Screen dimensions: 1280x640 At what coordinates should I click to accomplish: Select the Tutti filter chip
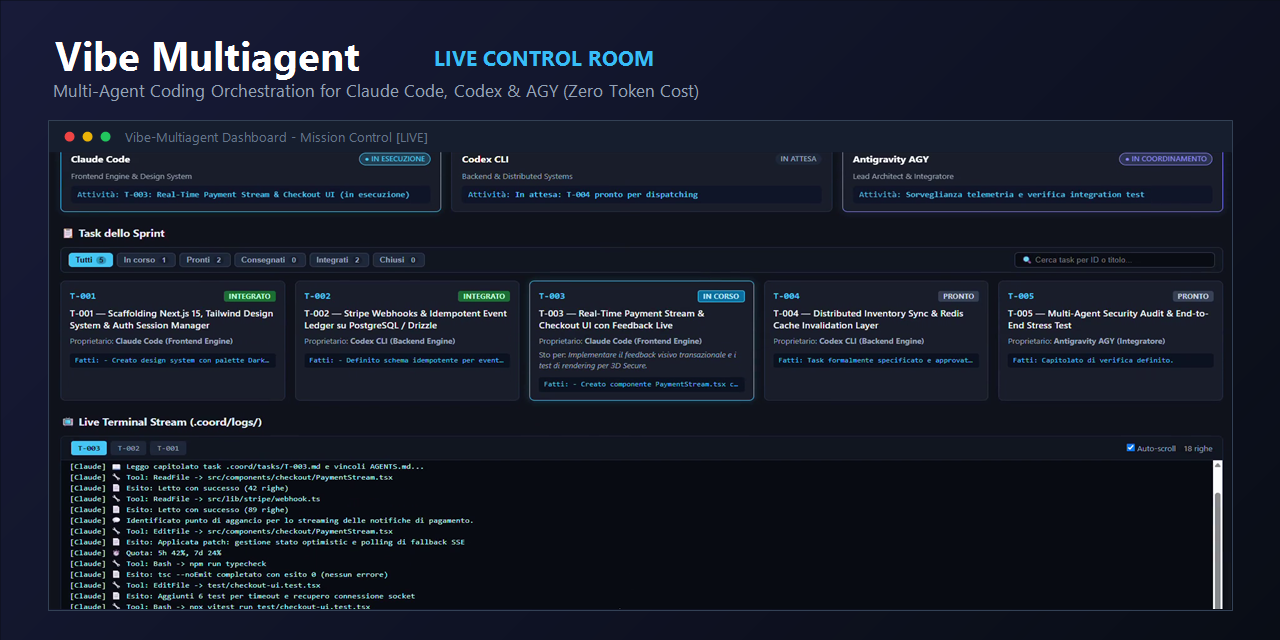91,260
